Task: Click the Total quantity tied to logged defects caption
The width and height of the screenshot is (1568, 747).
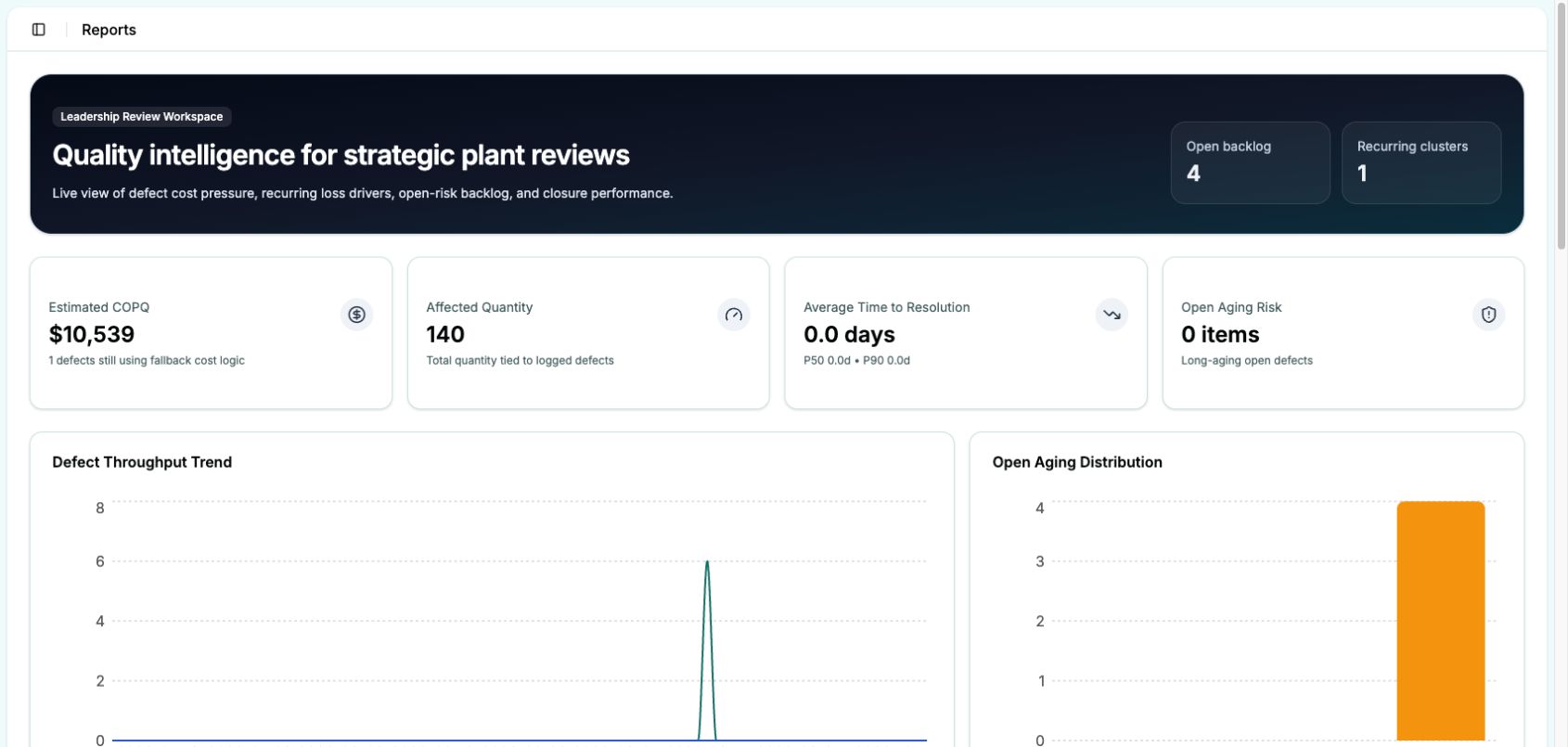Action: [x=520, y=360]
